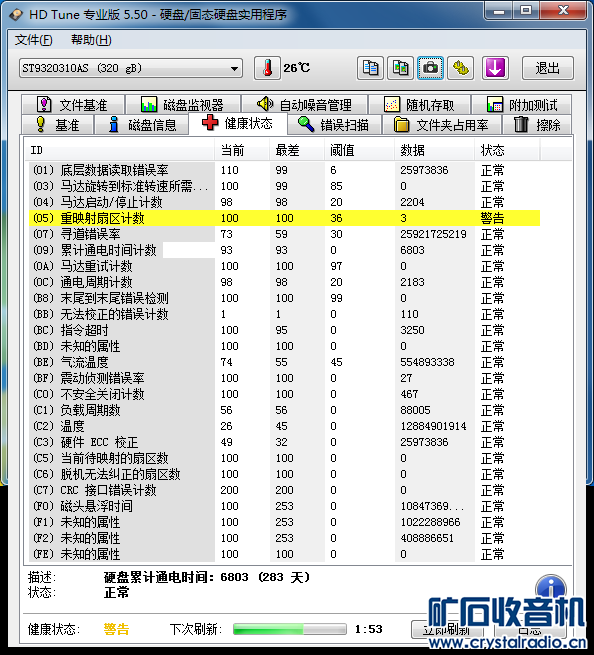This screenshot has width=594, height=655.
Task: Switch to the 磁盘信息 tab
Action: pos(142,124)
